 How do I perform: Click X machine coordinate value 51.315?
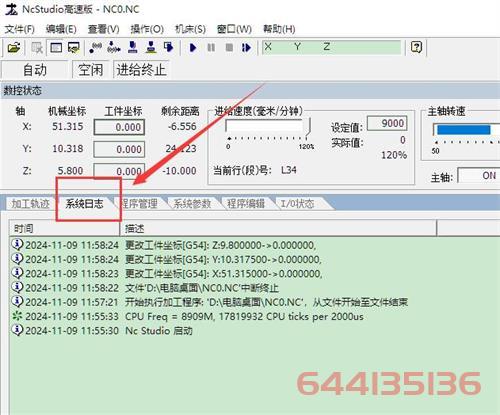(x=68, y=127)
